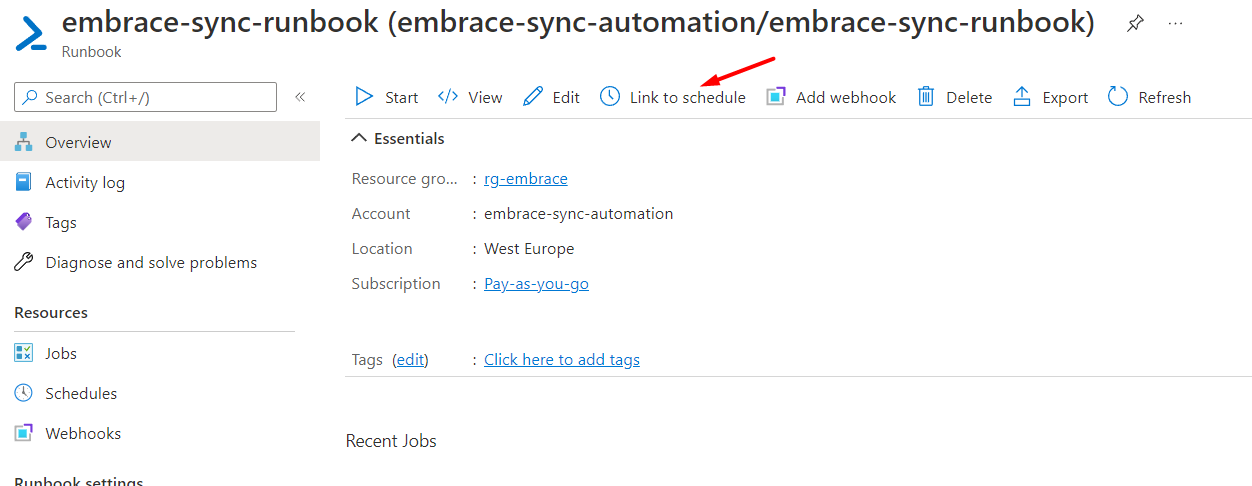Click the Activity log book icon
Image resolution: width=1252 pixels, height=486 pixels.
pyautogui.click(x=24, y=182)
